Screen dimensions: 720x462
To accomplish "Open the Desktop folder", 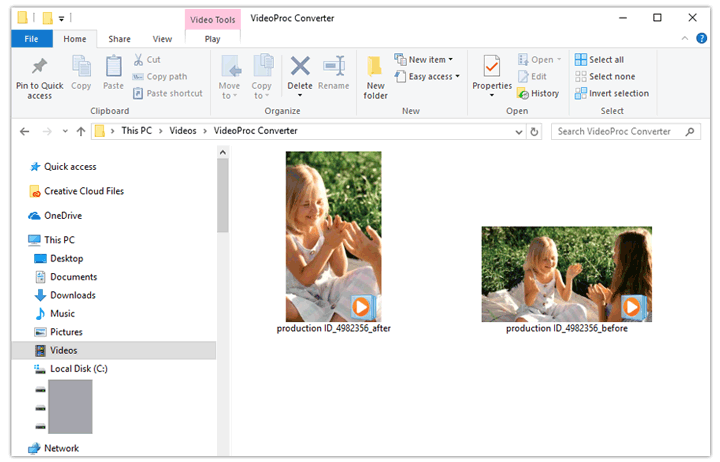I will tap(59, 259).
